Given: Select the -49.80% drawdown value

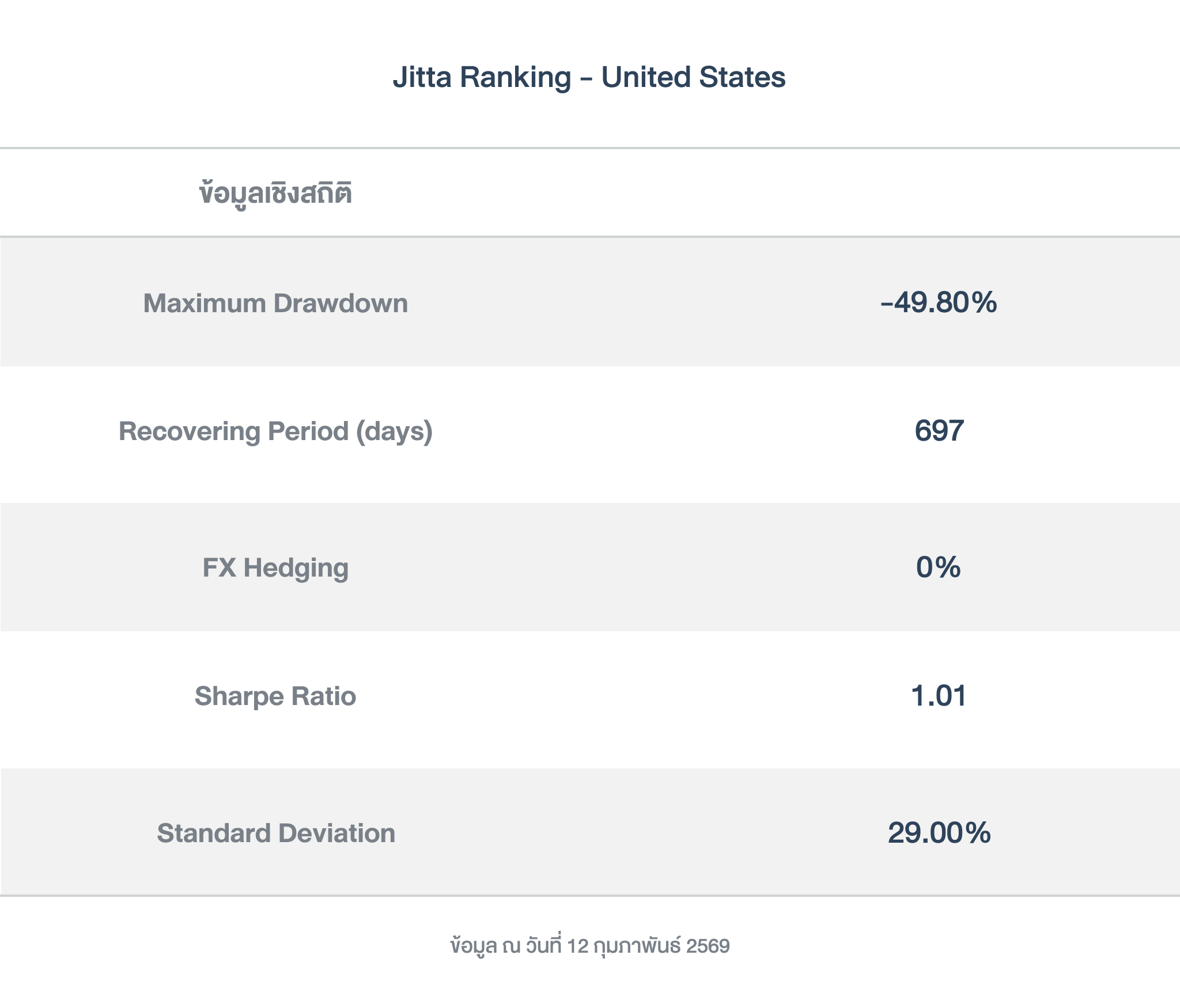Looking at the screenshot, I should coord(939,302).
